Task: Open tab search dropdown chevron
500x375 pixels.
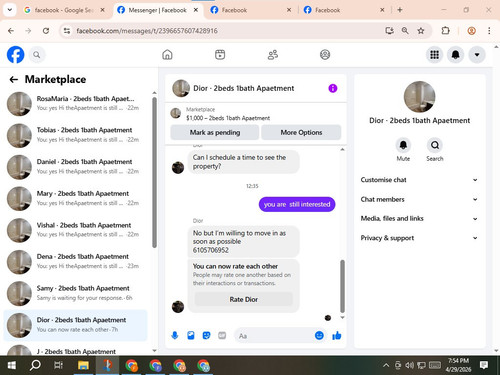Action: point(10,10)
